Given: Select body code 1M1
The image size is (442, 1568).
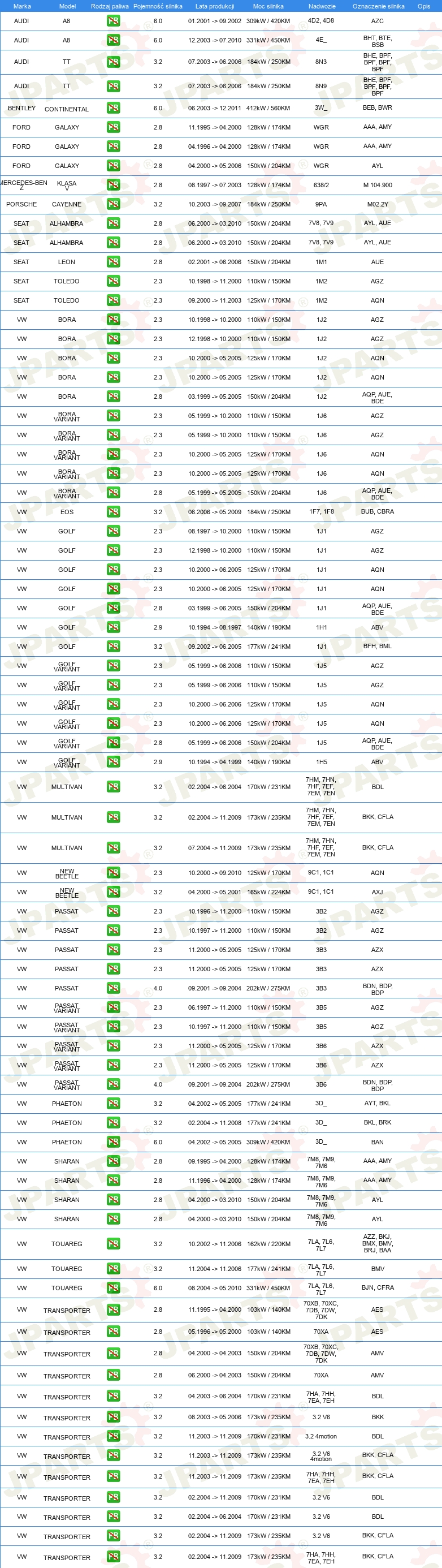Looking at the screenshot, I should tap(321, 262).
